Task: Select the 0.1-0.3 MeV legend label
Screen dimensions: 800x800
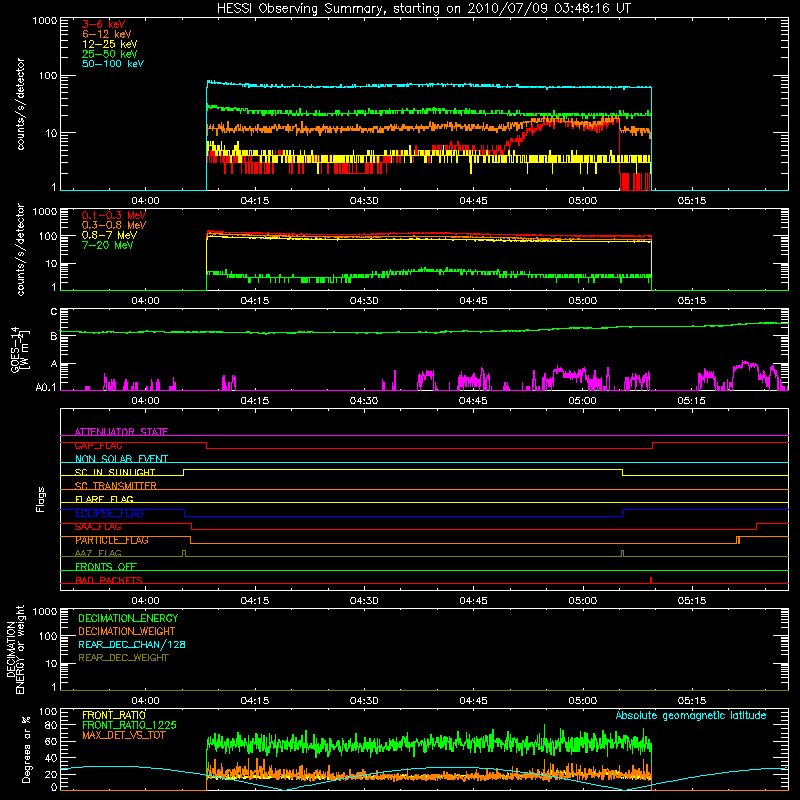Action: [x=113, y=215]
